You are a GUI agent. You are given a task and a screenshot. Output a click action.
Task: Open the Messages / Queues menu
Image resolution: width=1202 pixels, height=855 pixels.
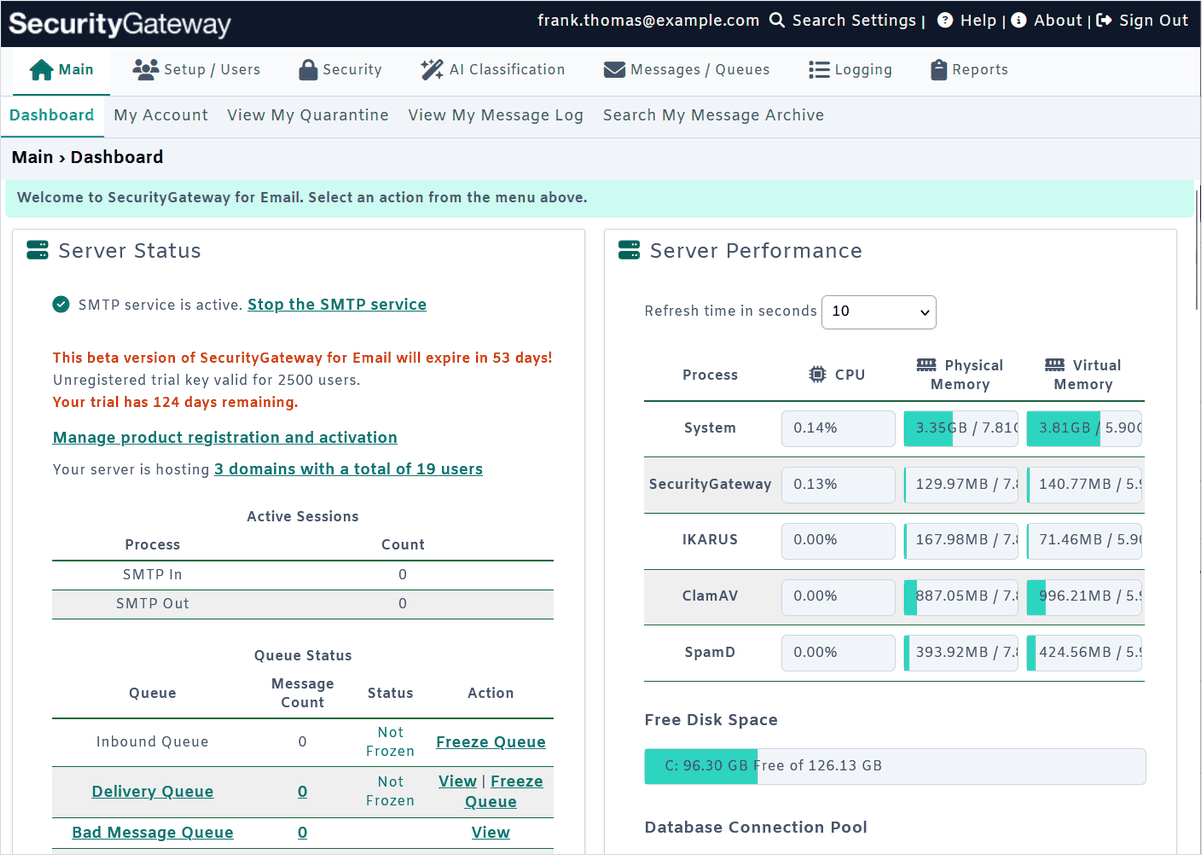point(687,70)
